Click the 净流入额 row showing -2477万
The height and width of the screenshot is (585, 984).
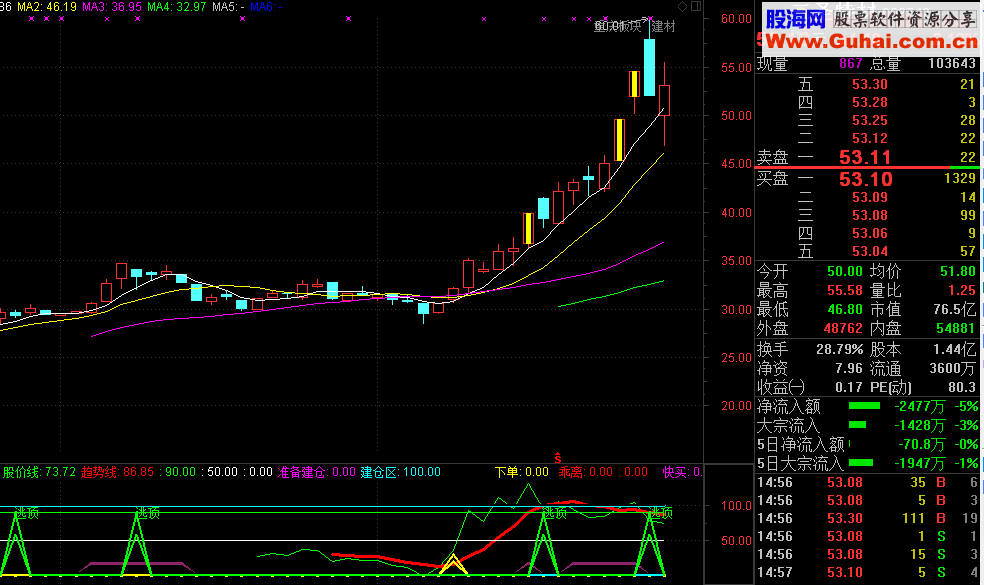tap(867, 407)
